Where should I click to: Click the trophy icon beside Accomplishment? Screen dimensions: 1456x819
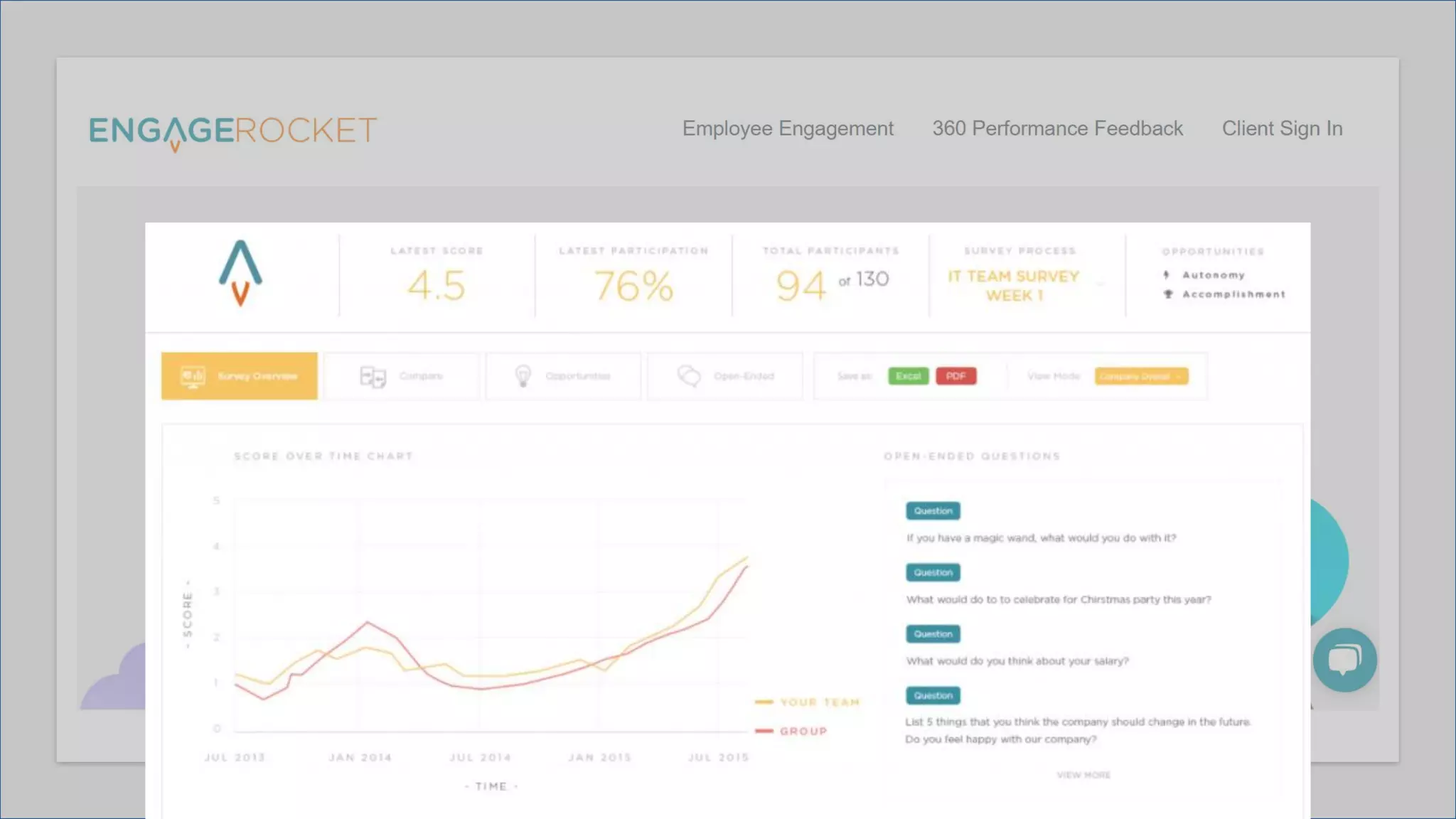pyautogui.click(x=1167, y=294)
